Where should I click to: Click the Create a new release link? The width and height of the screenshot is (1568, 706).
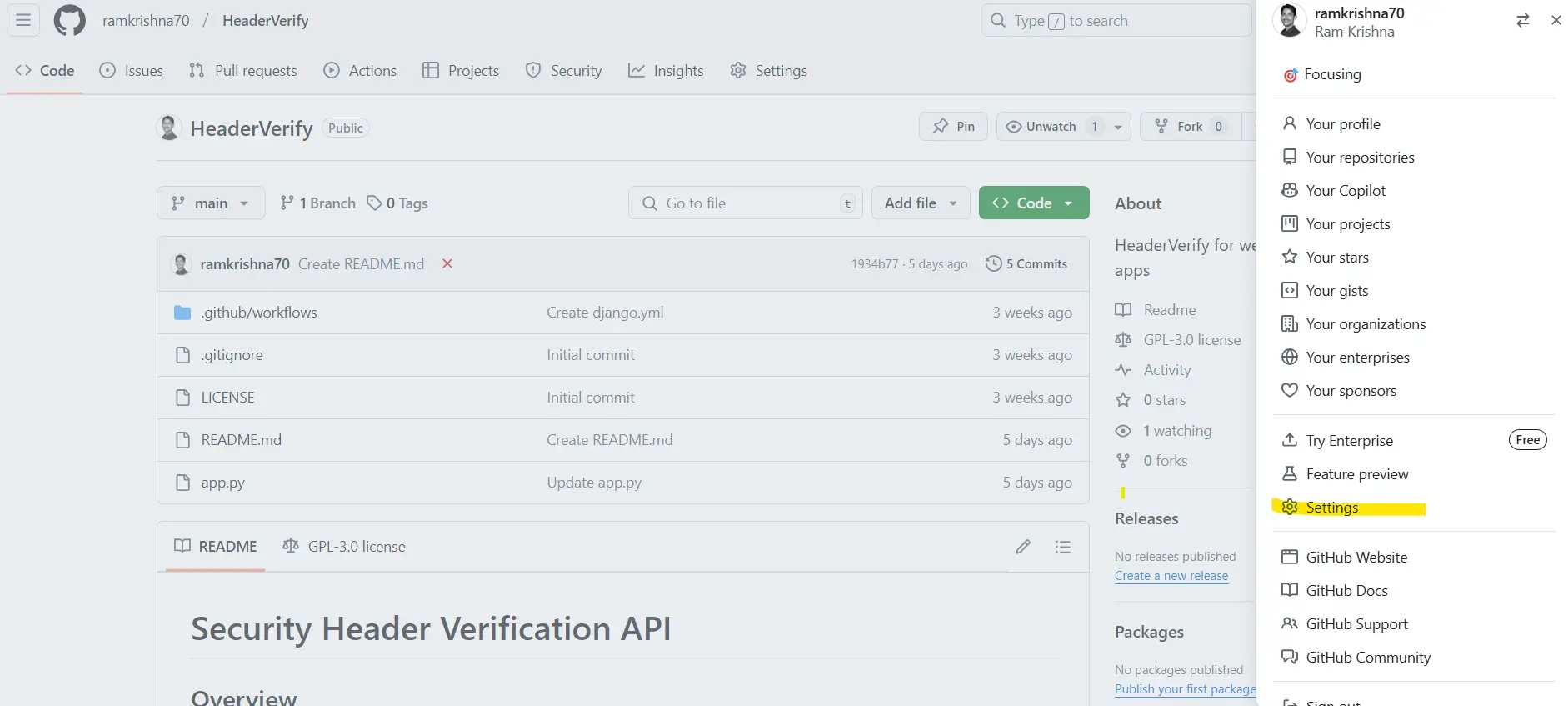1171,576
